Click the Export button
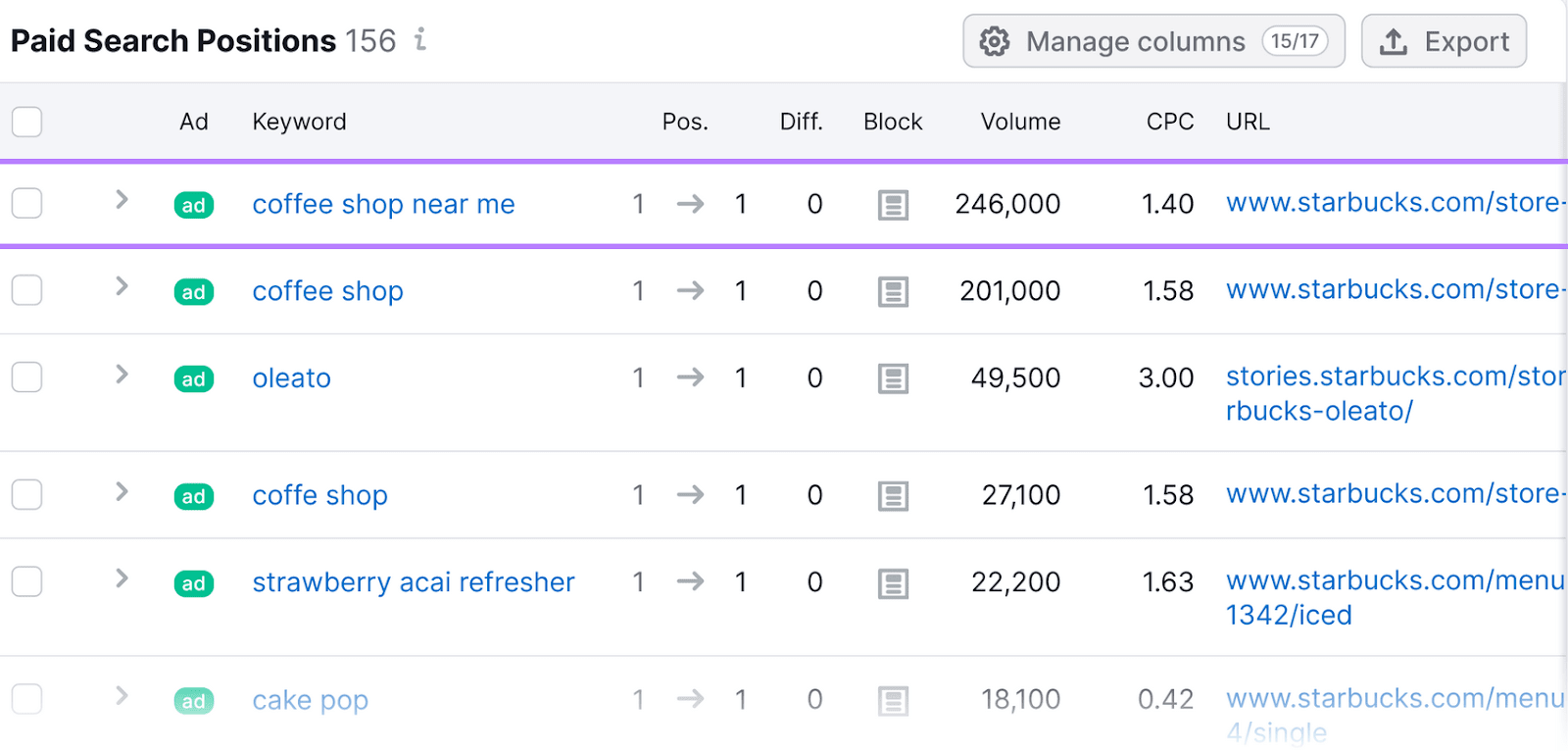This screenshot has width=1568, height=752. [1444, 41]
